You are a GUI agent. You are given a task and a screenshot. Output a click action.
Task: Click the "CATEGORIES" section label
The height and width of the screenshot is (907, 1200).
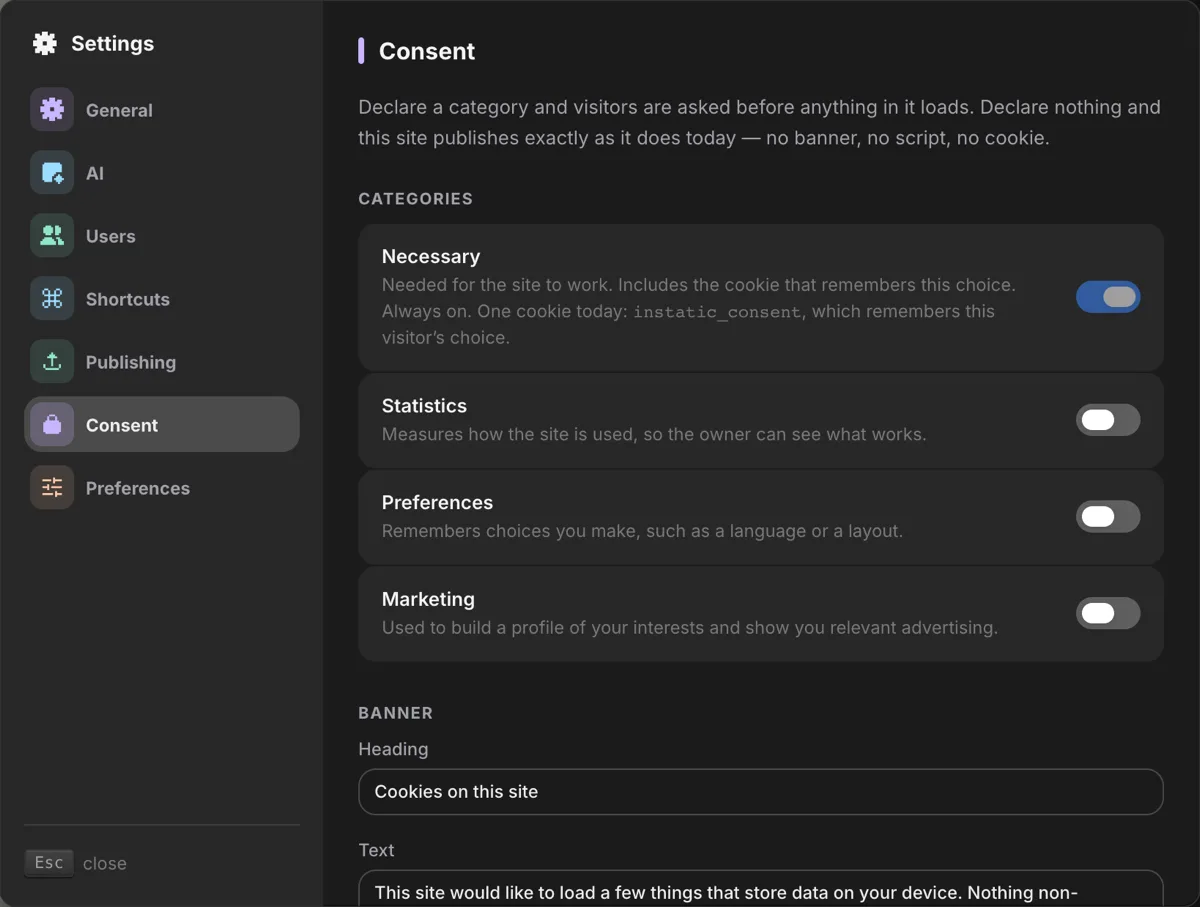pos(416,199)
